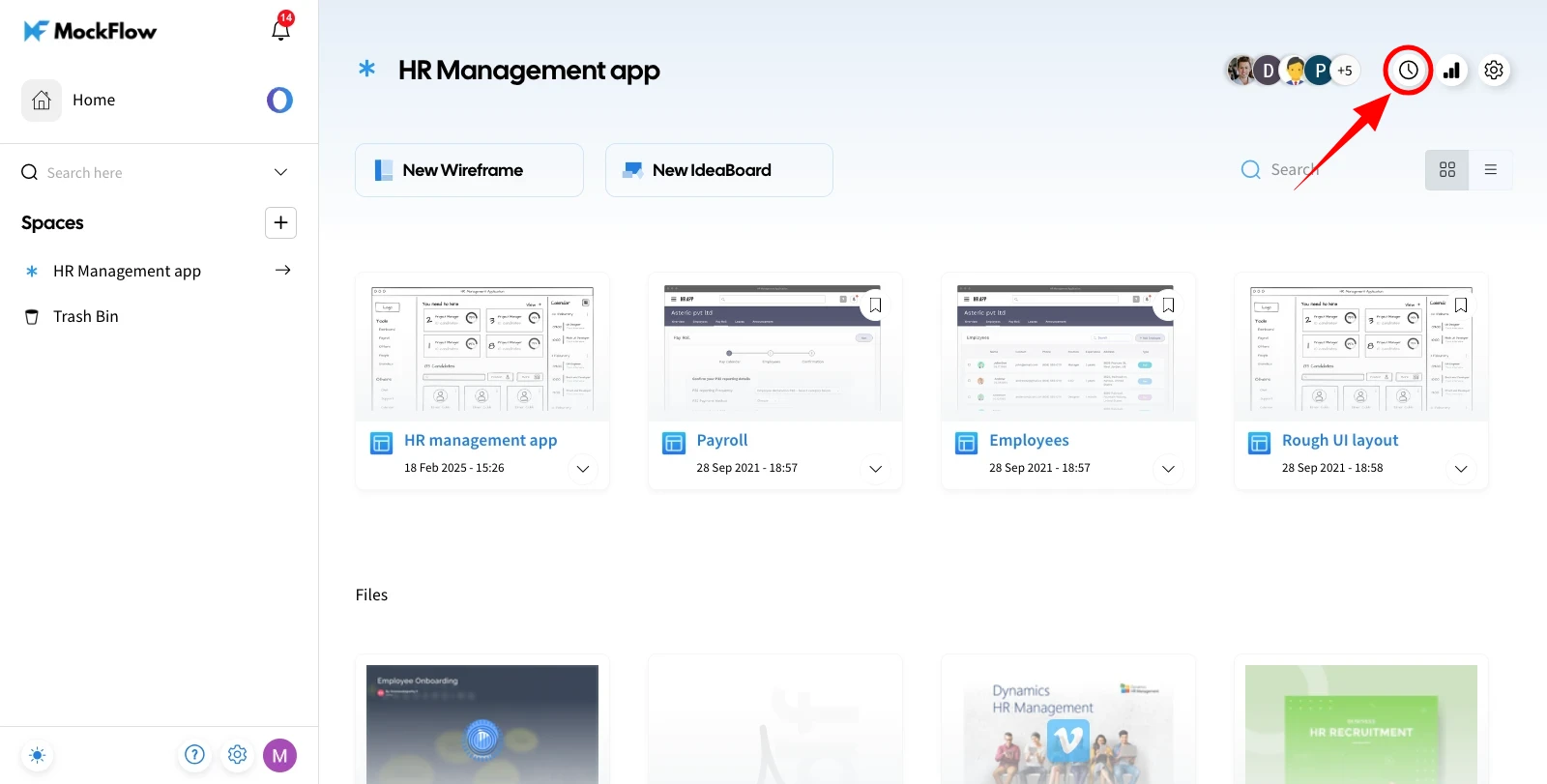Click the Payroll title link
This screenshot has width=1547, height=784.
(722, 440)
